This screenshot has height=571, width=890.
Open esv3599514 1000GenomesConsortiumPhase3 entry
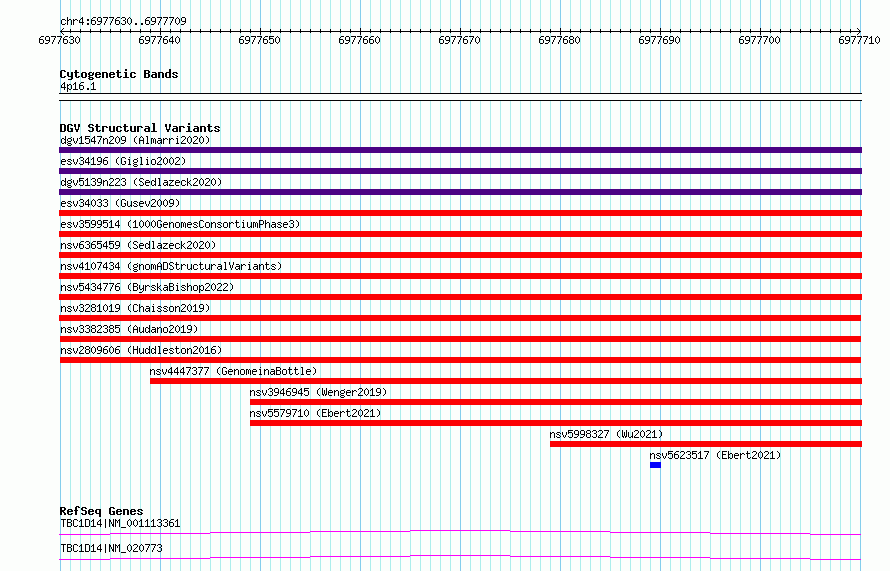[x=180, y=224]
